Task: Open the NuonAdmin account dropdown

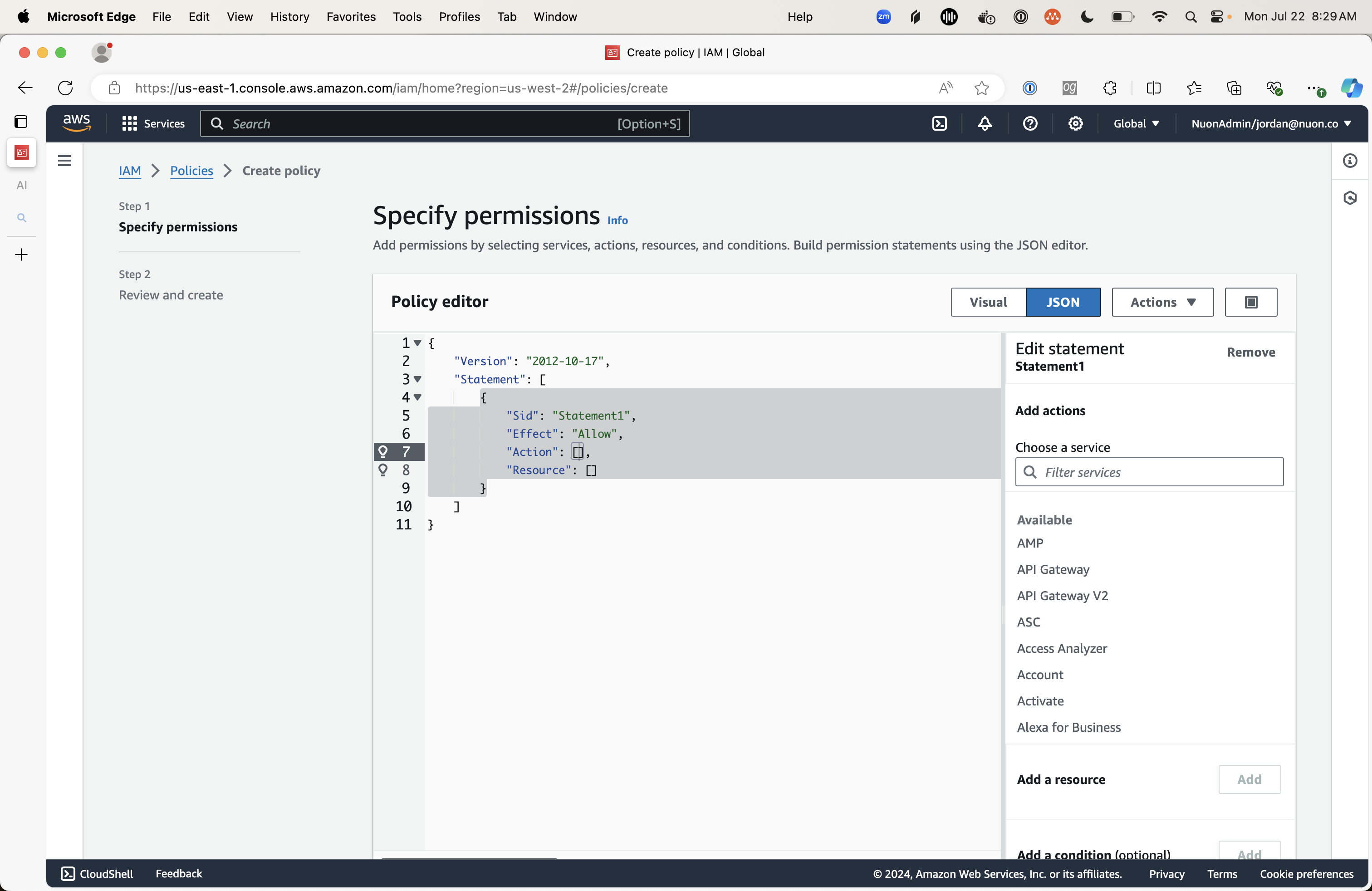Action: (x=1270, y=123)
